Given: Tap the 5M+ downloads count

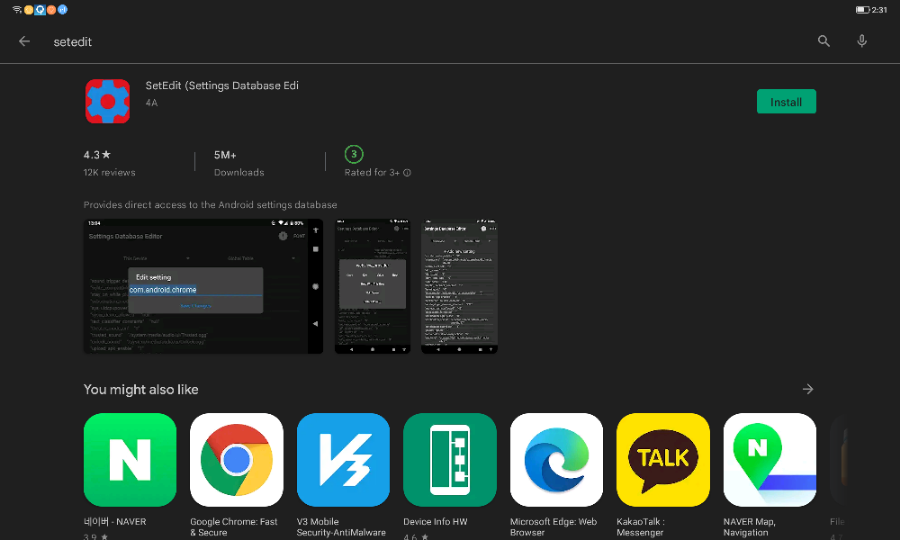Looking at the screenshot, I should 225,155.
